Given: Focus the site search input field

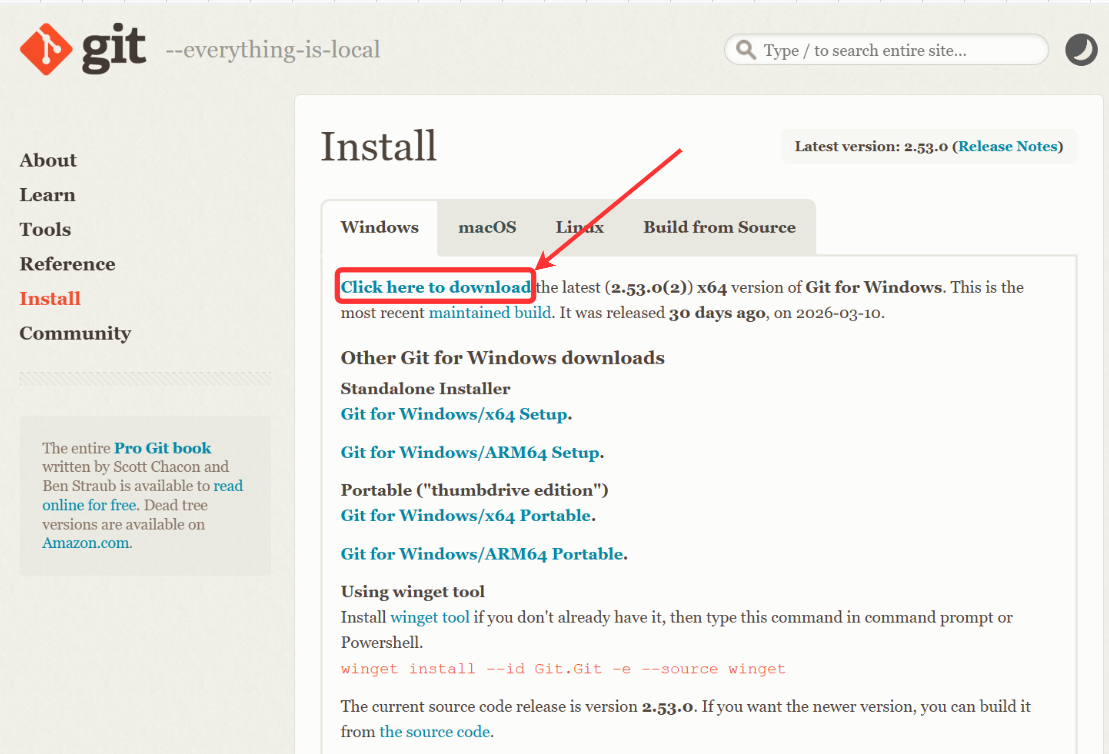Looking at the screenshot, I should click(x=886, y=50).
